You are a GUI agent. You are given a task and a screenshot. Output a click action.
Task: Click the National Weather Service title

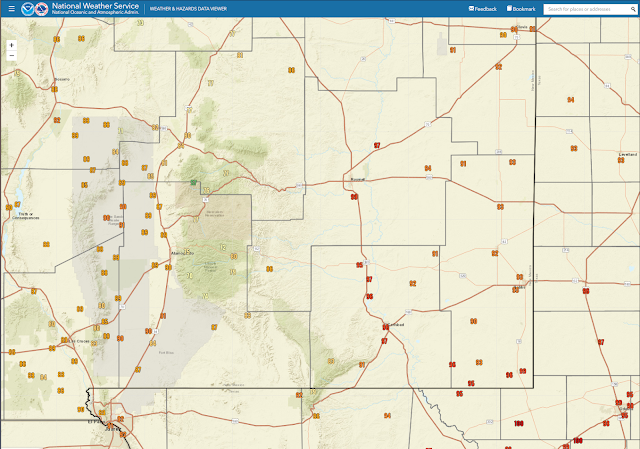(x=95, y=6)
